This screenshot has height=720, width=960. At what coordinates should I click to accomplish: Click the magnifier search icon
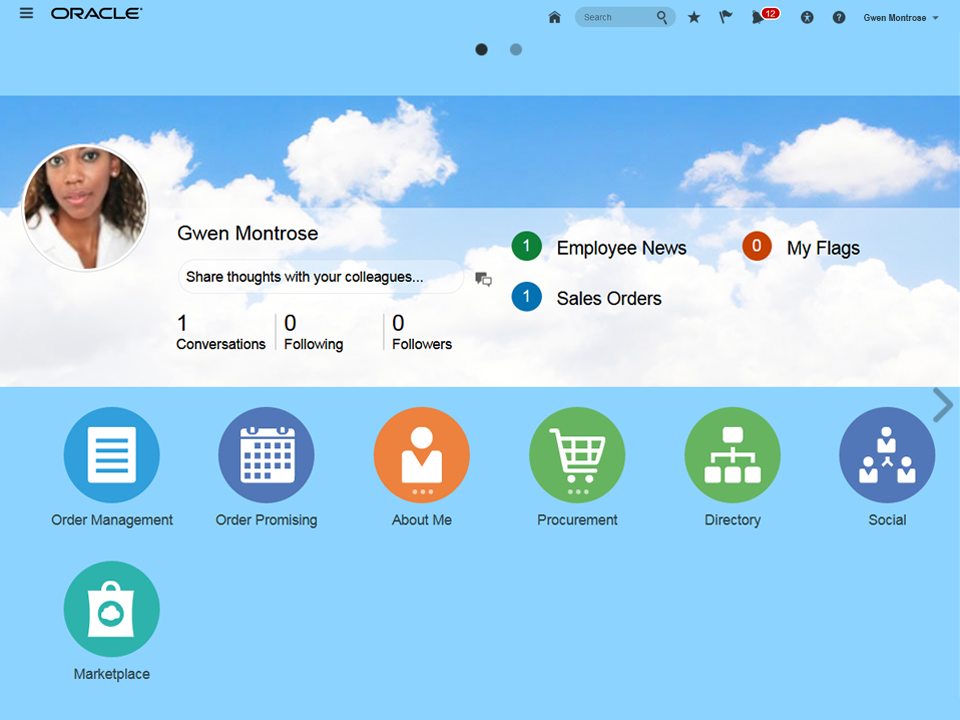point(662,17)
